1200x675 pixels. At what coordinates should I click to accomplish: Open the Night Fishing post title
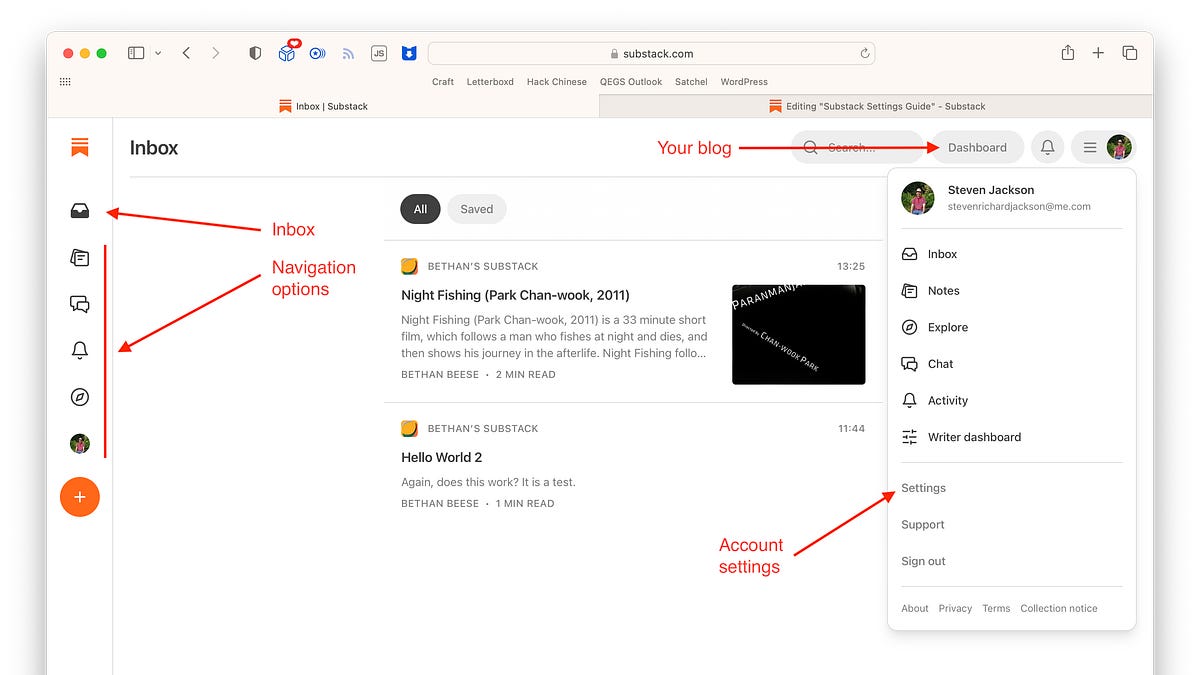(515, 295)
